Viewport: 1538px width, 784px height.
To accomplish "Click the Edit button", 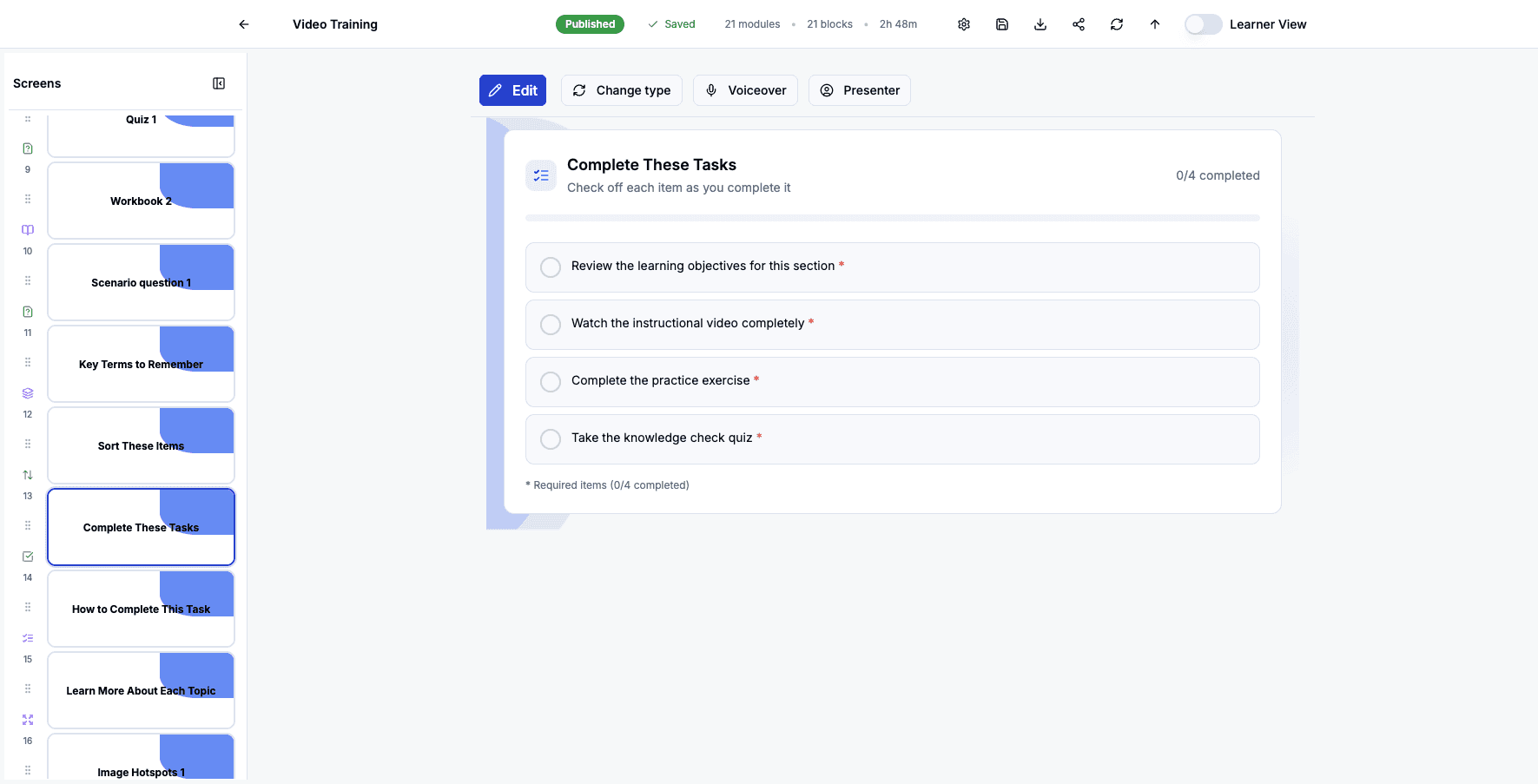I will point(512,90).
